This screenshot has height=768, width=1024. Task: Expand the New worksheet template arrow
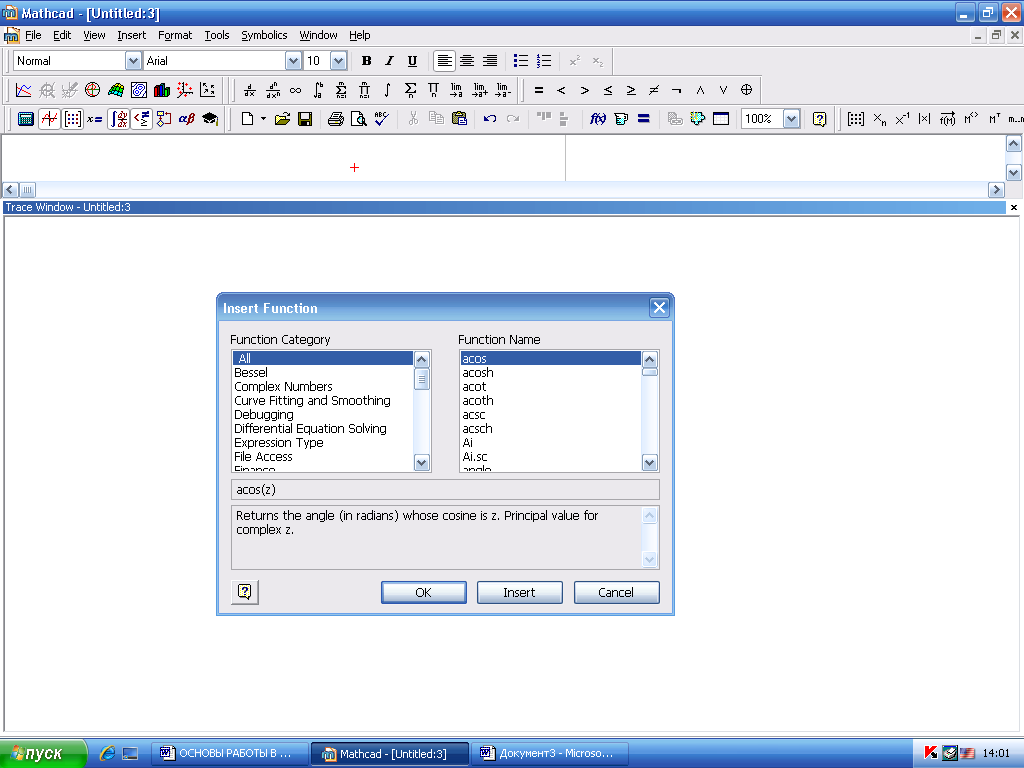coord(263,119)
